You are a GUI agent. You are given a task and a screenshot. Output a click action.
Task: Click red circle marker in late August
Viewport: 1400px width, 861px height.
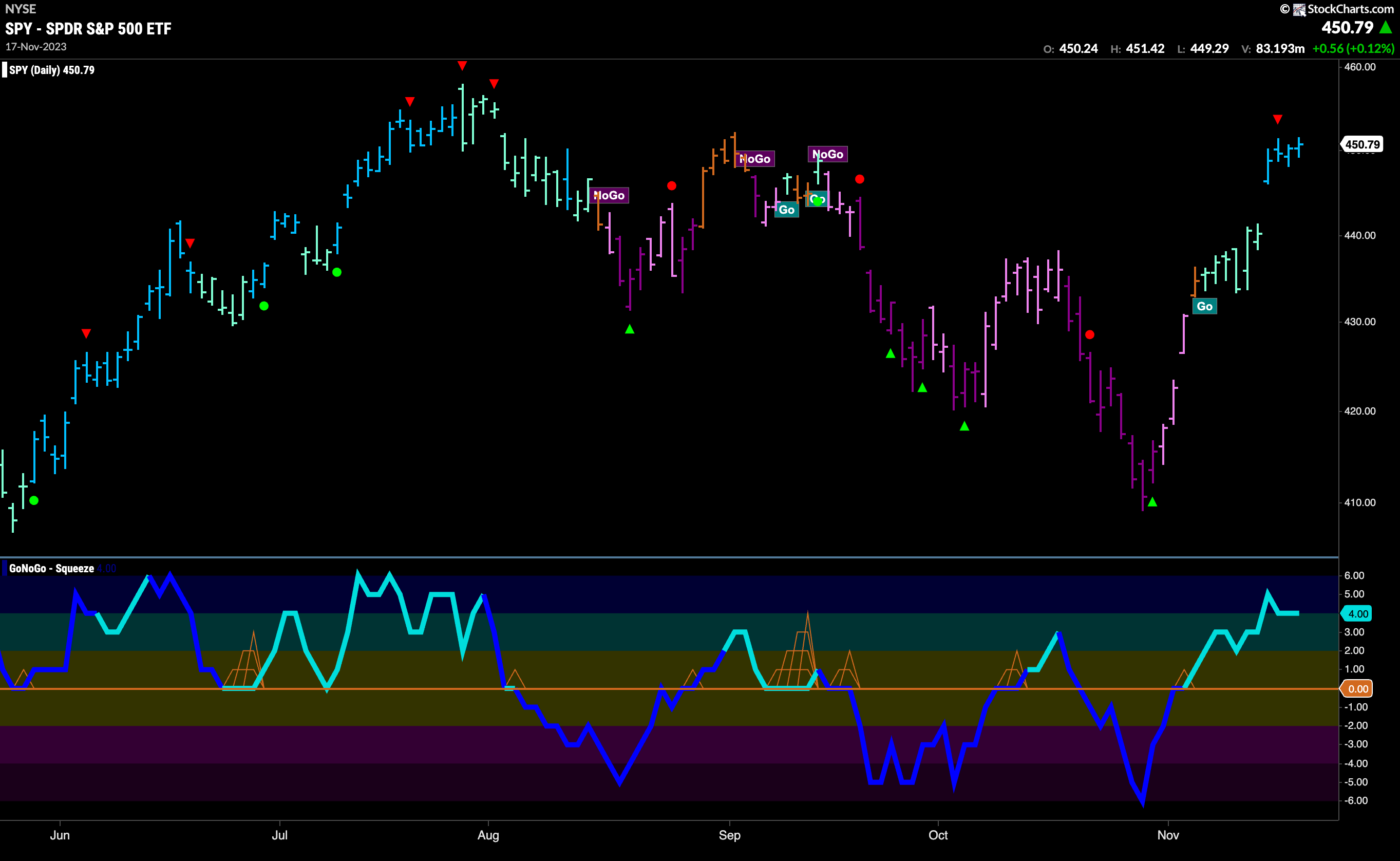672,185
